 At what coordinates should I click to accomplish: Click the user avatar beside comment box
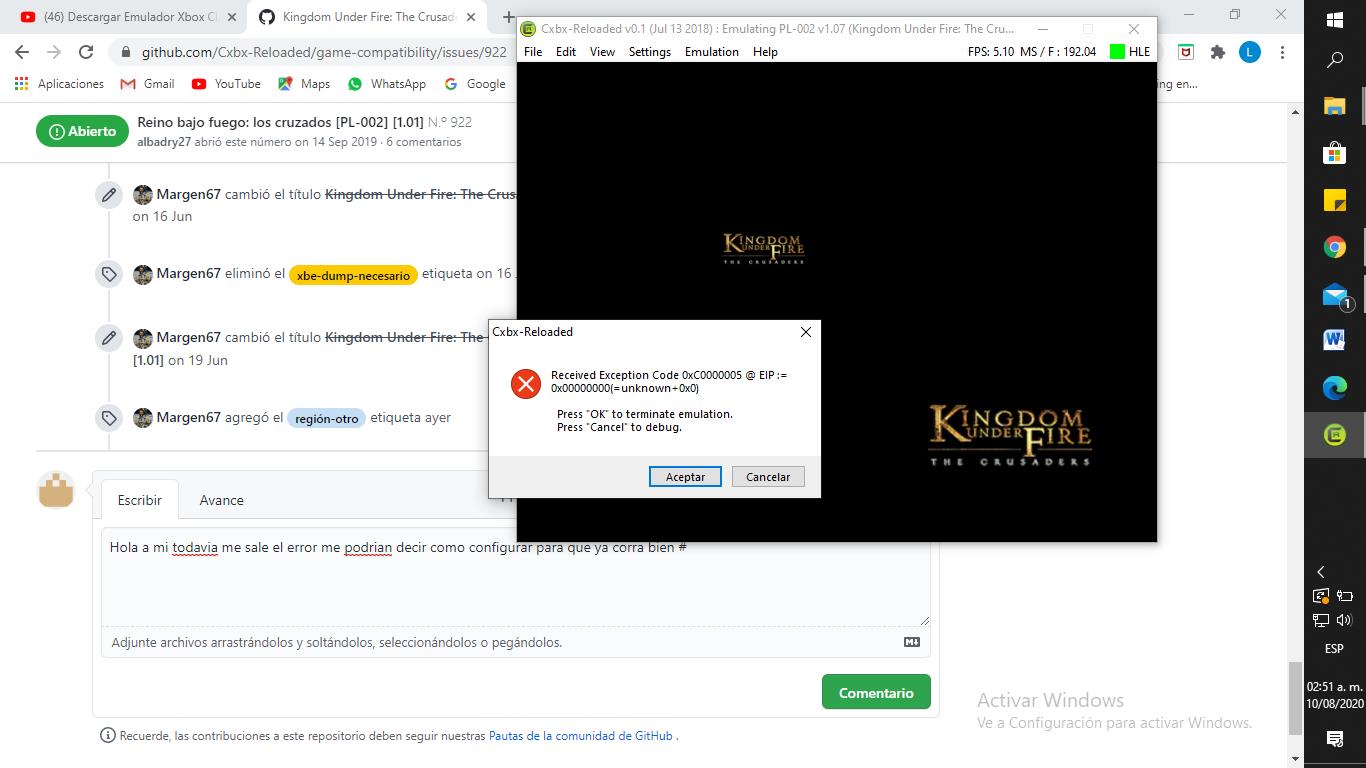(56, 490)
